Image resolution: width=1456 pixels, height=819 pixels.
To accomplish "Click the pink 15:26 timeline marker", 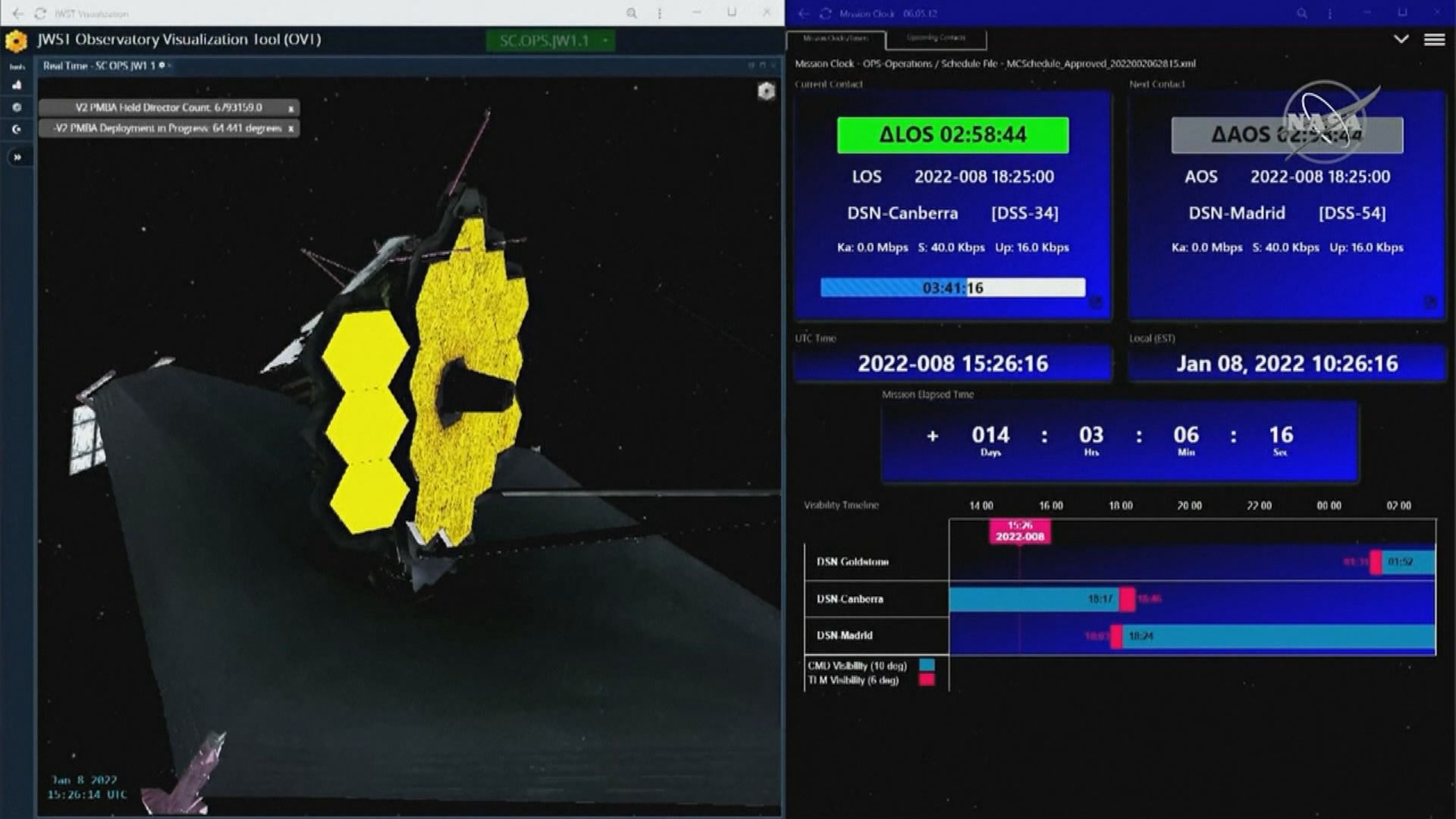I will (1019, 531).
